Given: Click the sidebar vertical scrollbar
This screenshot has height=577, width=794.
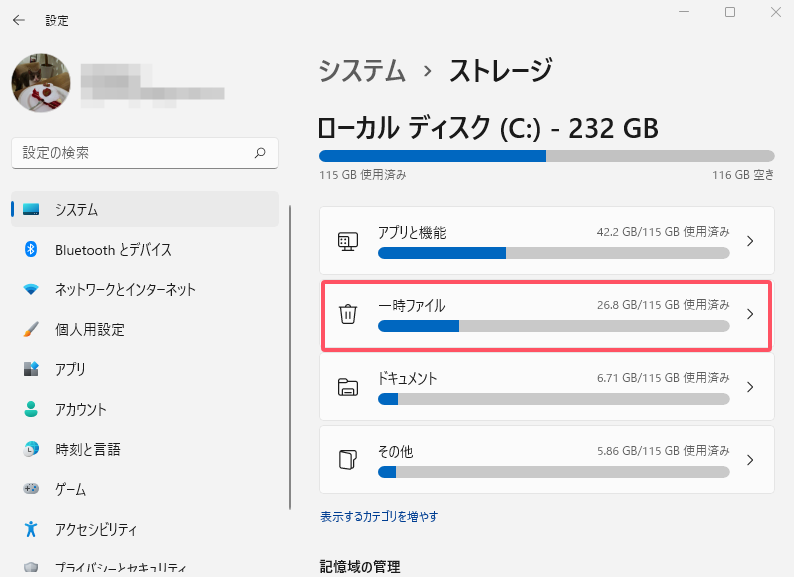Looking at the screenshot, I should [290, 358].
